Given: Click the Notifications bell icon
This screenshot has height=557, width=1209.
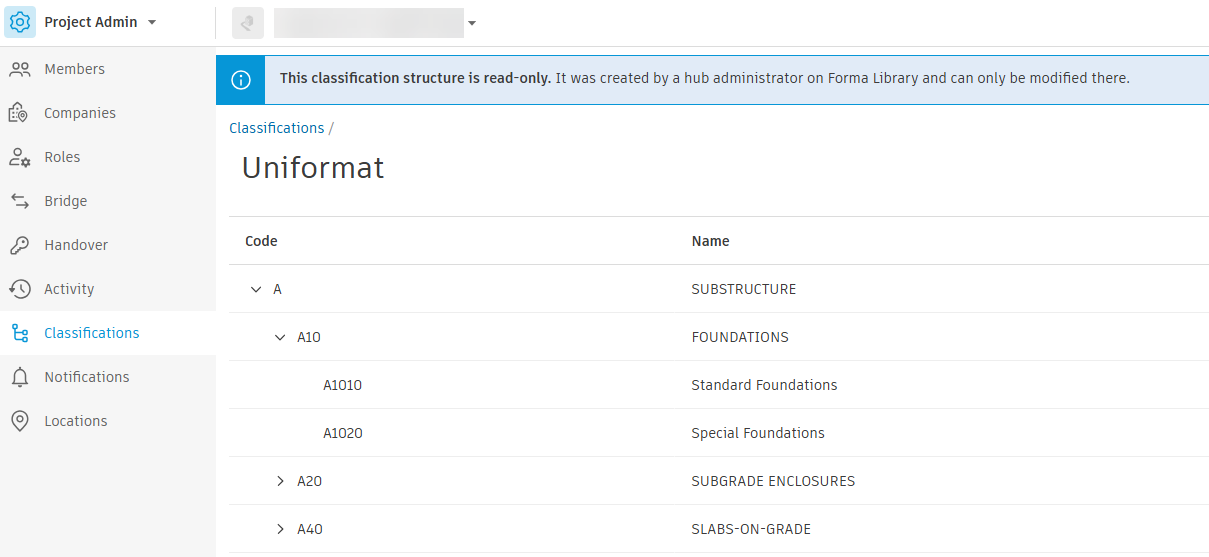Looking at the screenshot, I should point(20,377).
